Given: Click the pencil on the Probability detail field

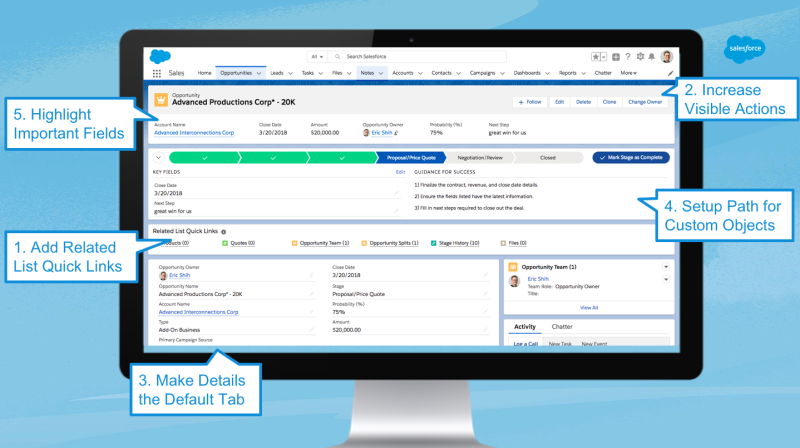Looking at the screenshot, I should pyautogui.click(x=485, y=312).
